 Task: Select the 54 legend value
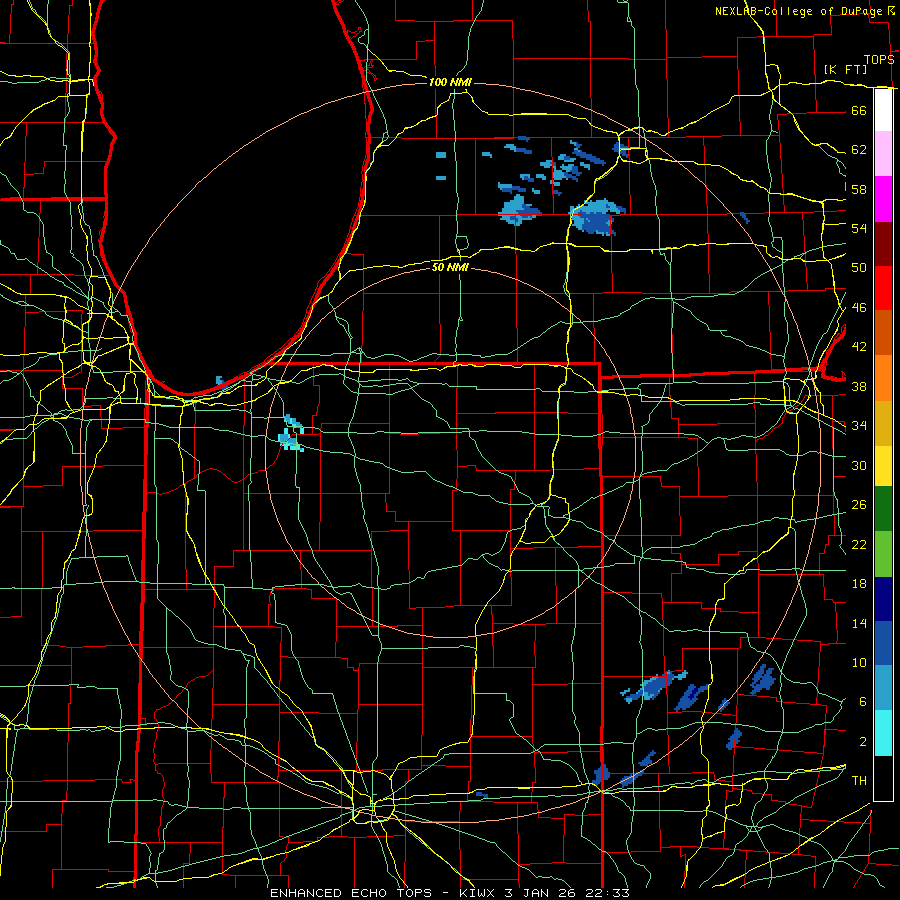point(859,228)
